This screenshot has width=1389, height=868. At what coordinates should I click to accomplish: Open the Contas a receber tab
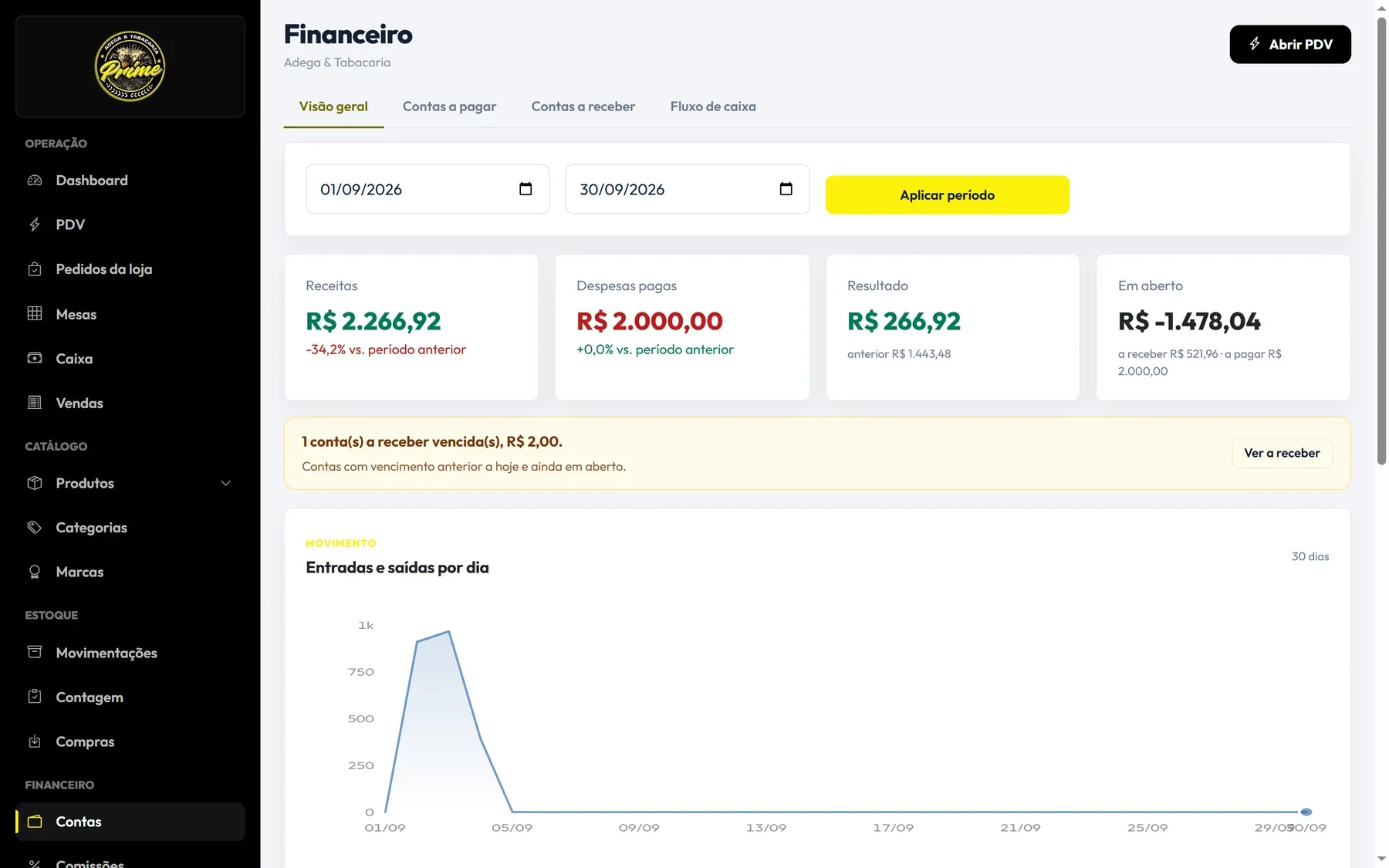[583, 106]
